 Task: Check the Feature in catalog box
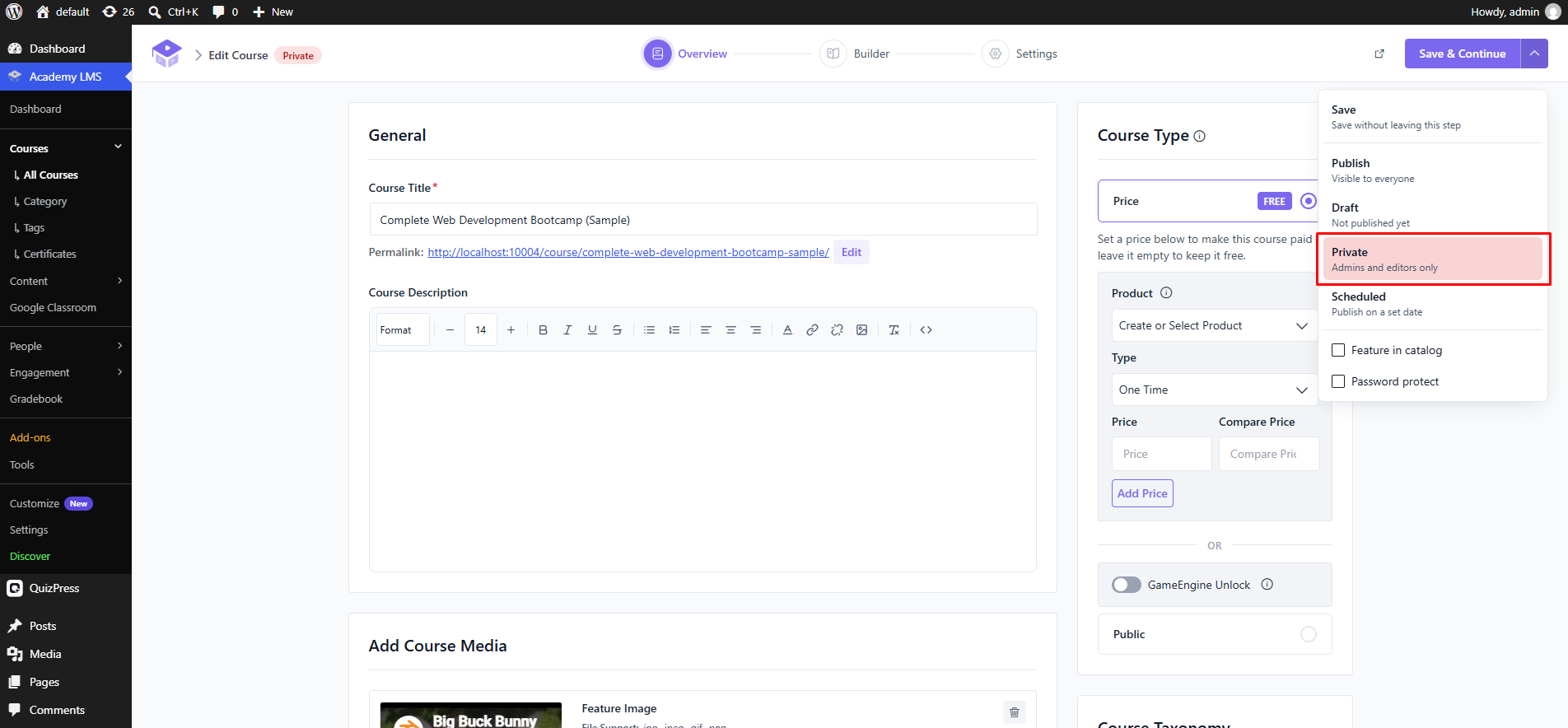1338,350
